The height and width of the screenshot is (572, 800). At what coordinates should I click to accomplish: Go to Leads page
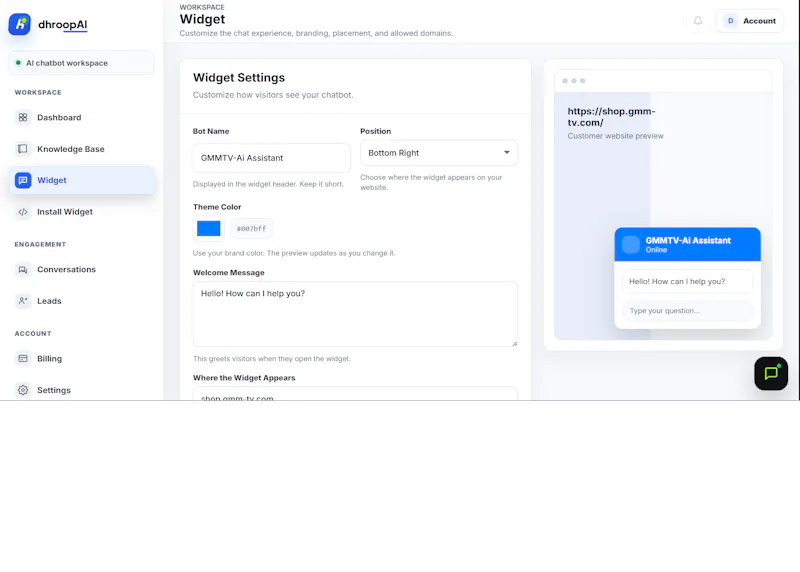click(x=81, y=301)
